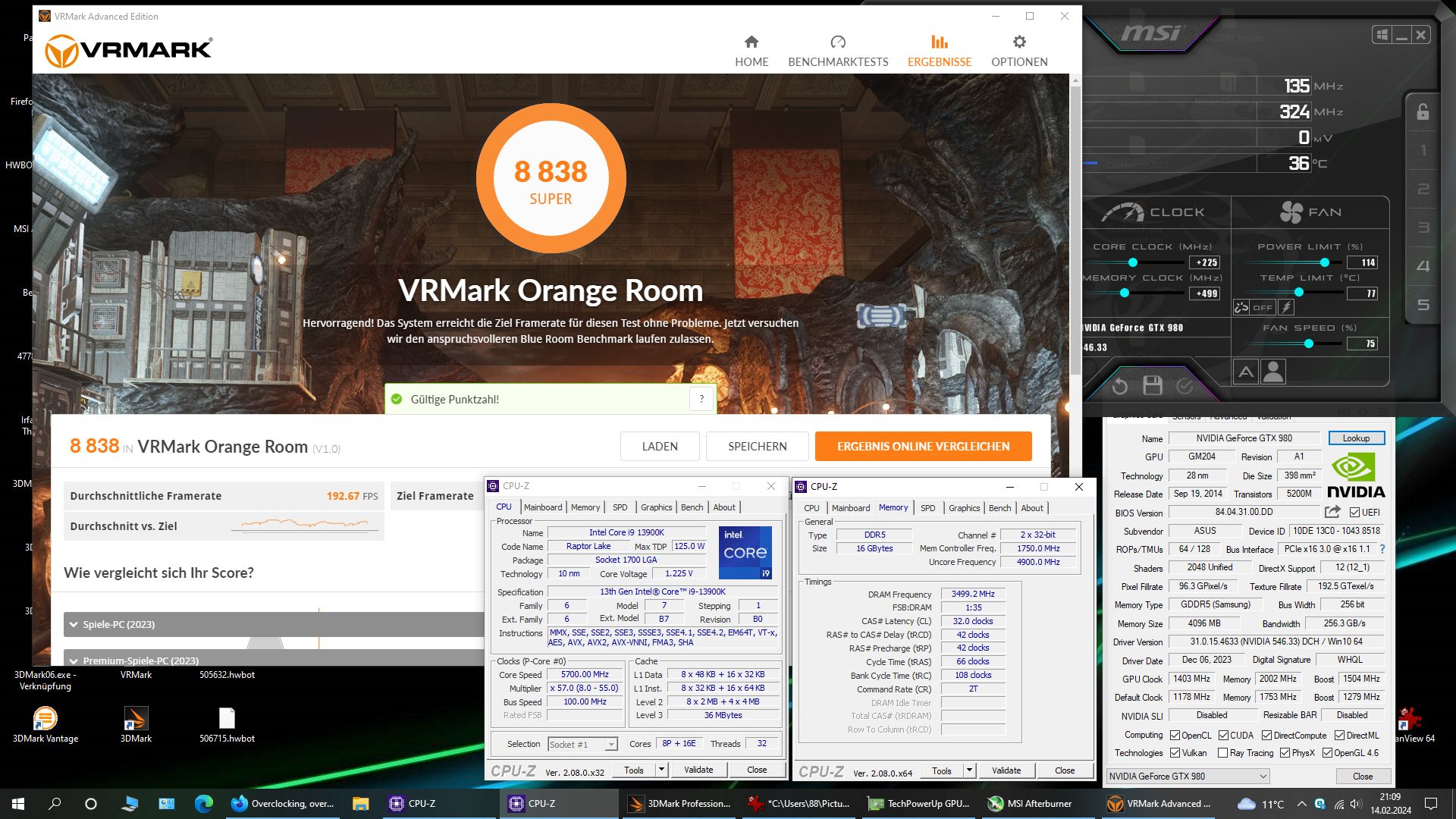Toggle DirectCompute checkbox in GPU-Z

(x=1266, y=736)
